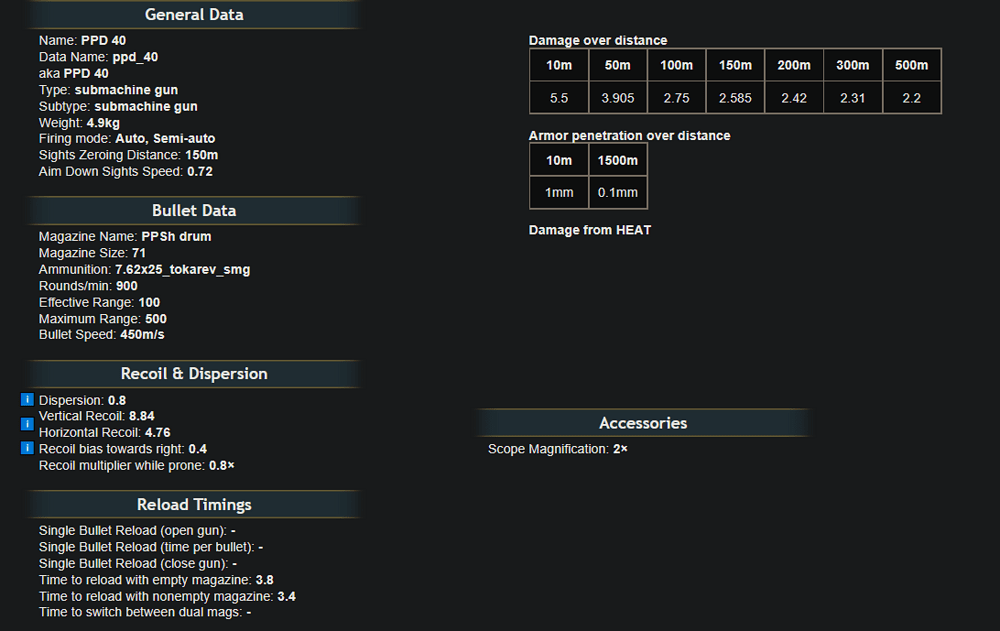Select the 500m damage column header
1000x631 pixels.
(x=911, y=65)
